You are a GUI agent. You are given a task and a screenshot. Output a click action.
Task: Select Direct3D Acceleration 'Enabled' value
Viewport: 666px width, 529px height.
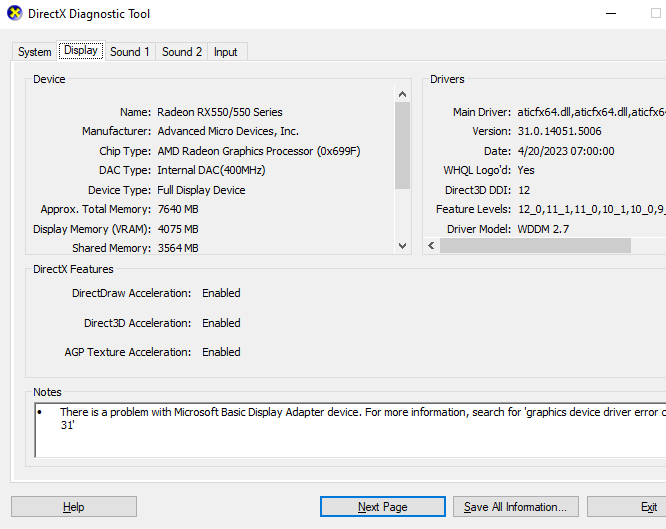click(x=221, y=323)
